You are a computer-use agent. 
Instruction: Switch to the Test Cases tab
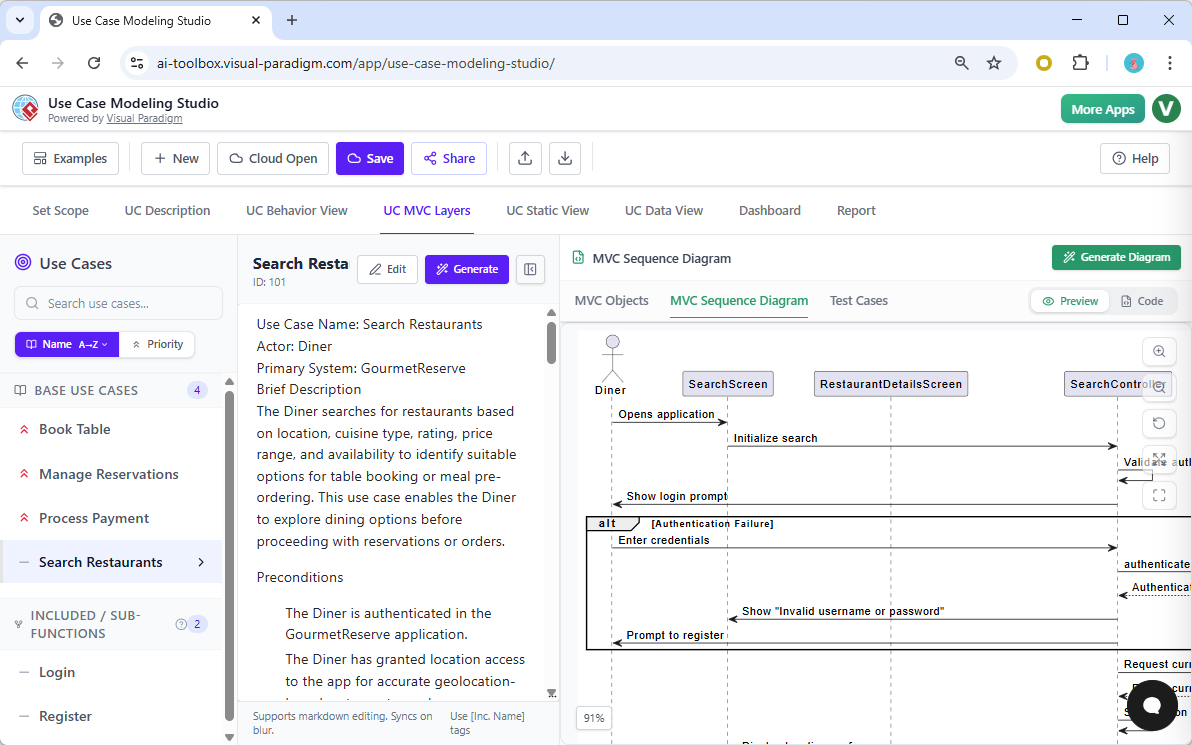click(858, 300)
